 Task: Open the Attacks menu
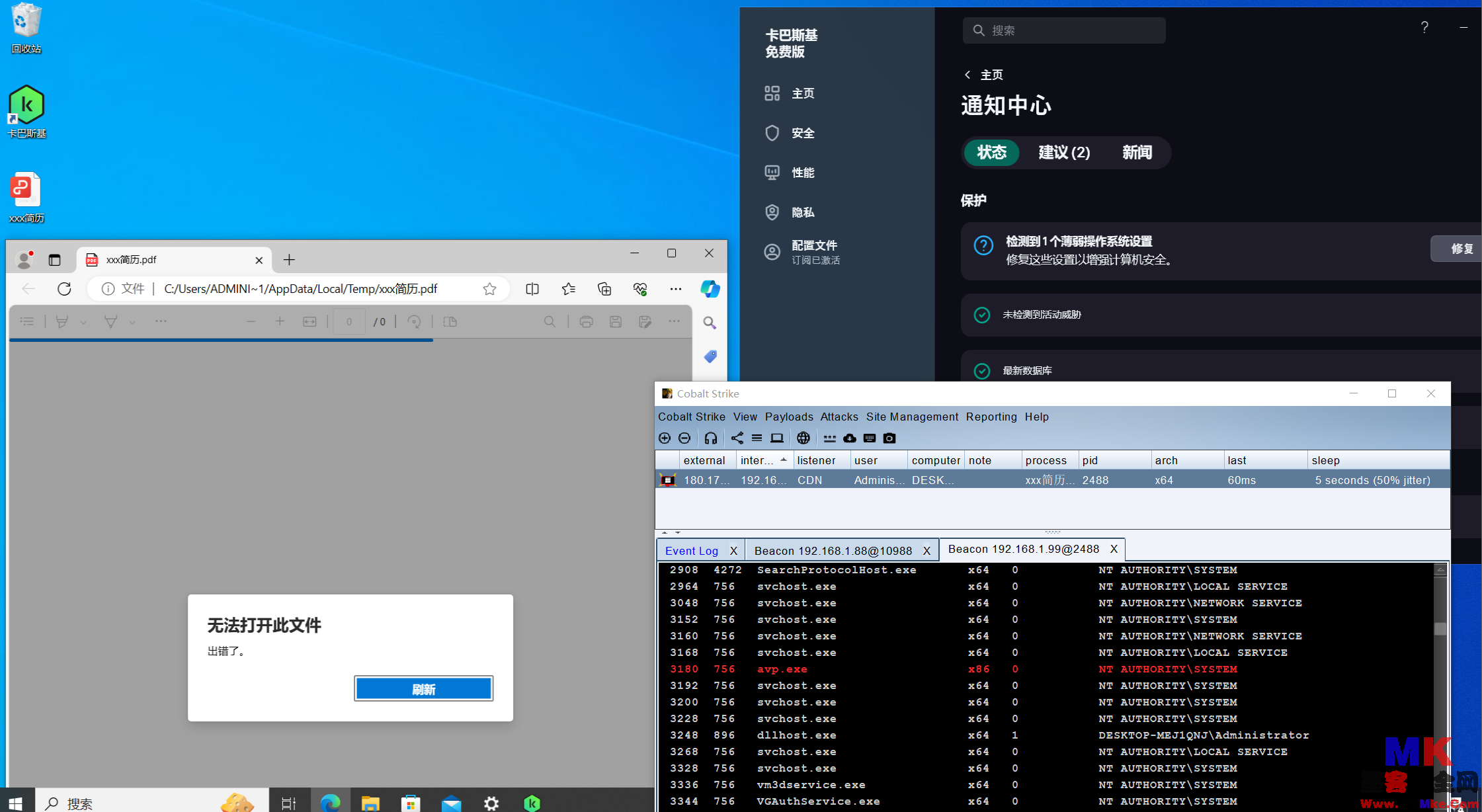click(839, 417)
